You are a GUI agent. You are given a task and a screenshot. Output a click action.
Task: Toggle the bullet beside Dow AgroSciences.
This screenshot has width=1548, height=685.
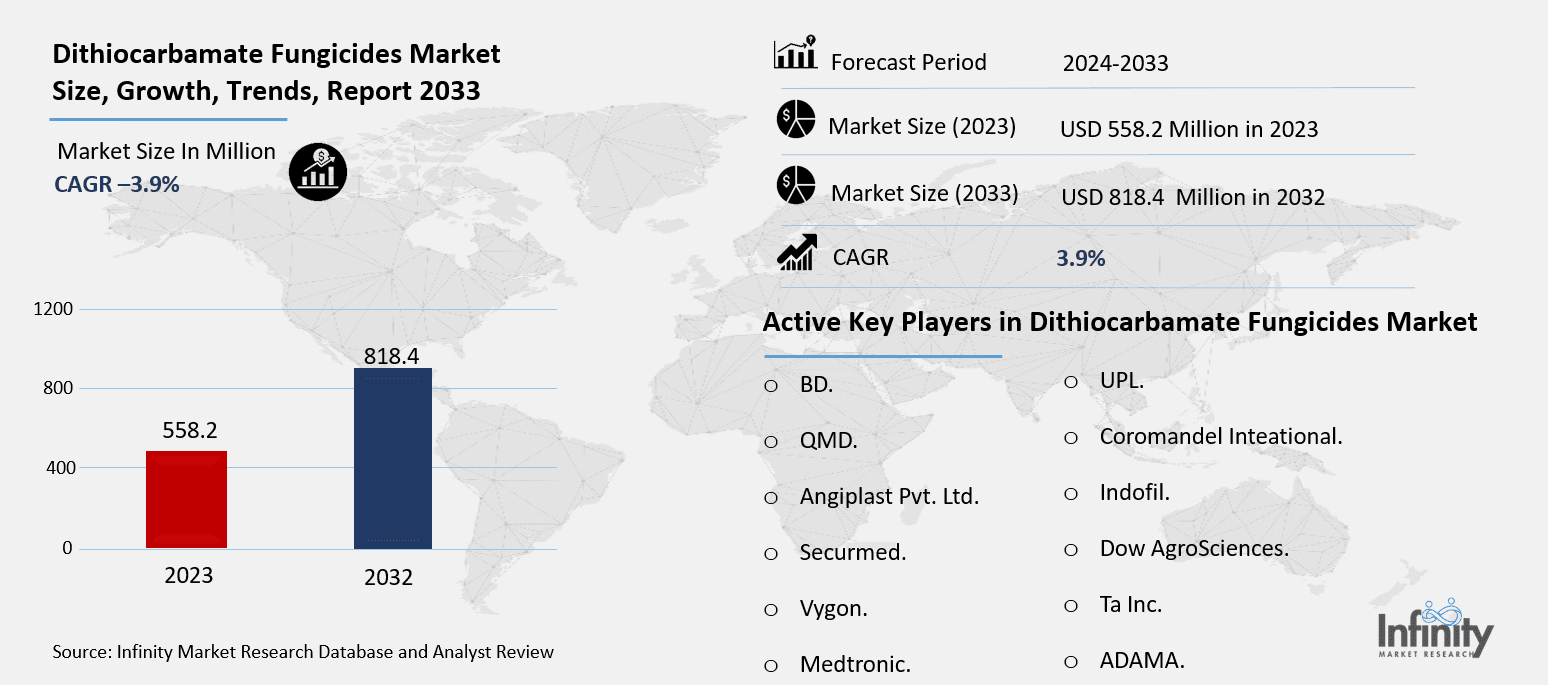click(1071, 549)
